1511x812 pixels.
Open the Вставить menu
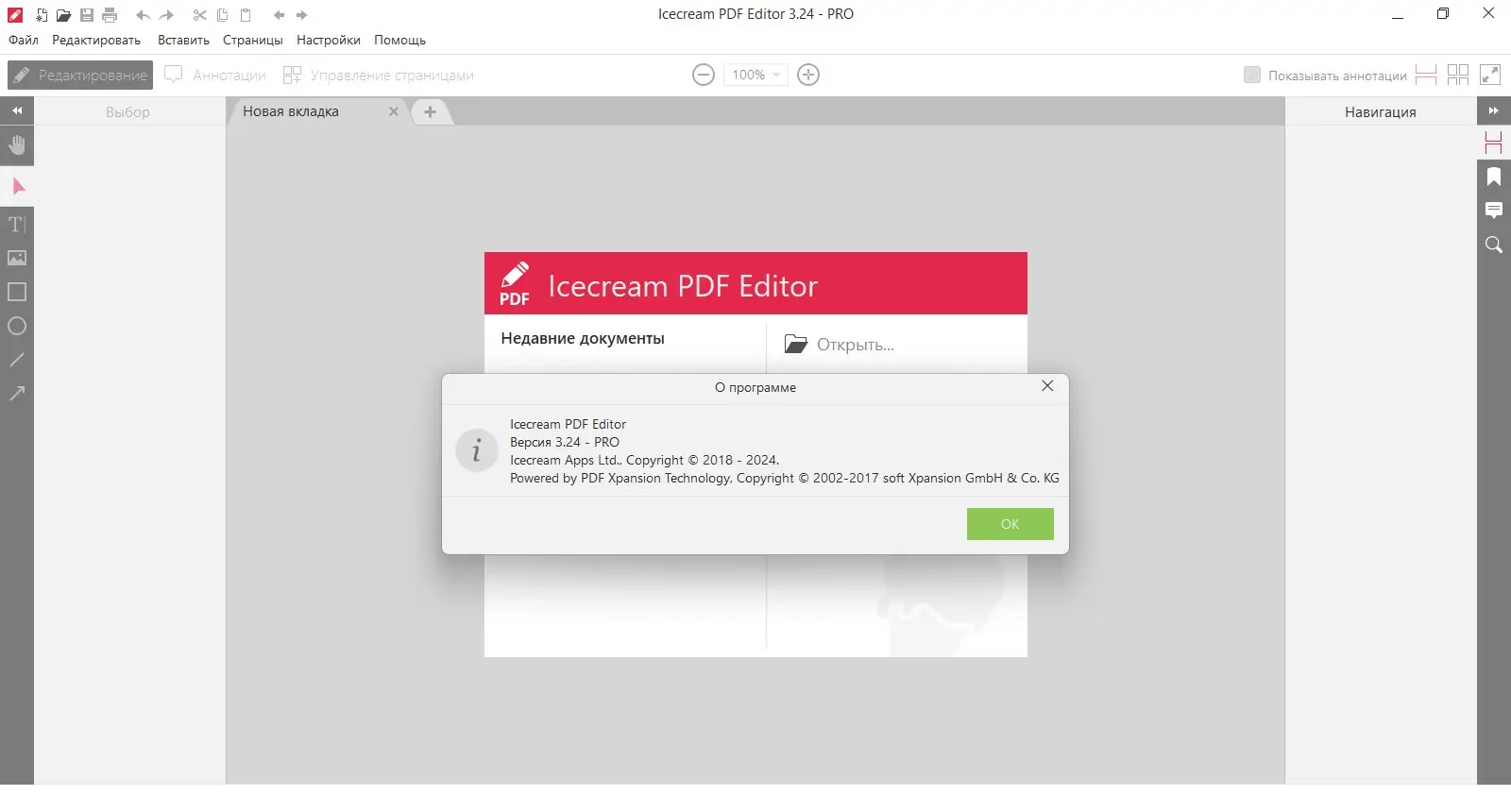tap(183, 40)
